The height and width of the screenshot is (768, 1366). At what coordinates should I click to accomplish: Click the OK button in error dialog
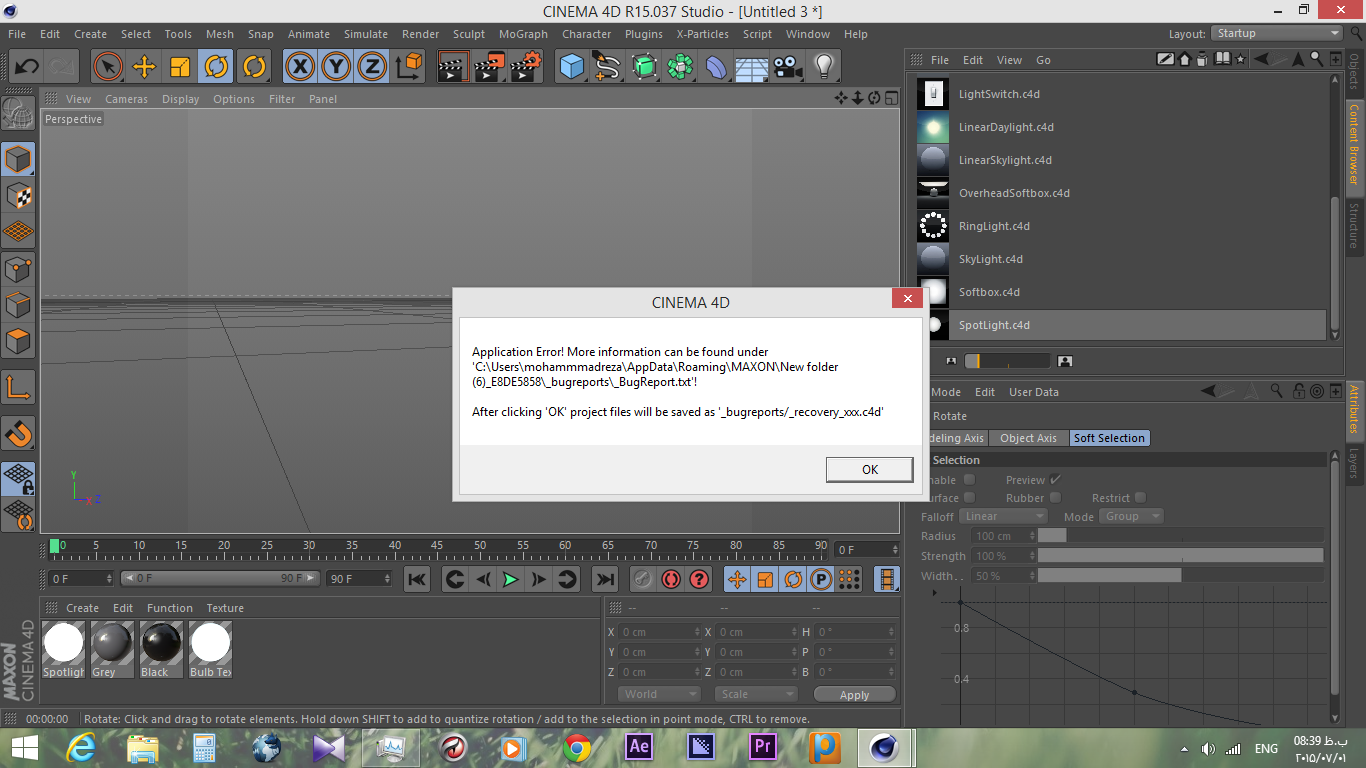869,469
